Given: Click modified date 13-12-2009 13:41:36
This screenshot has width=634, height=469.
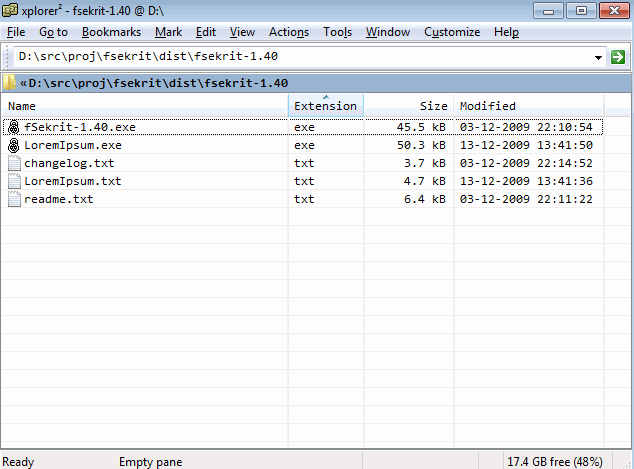Looking at the screenshot, I should [526, 181].
